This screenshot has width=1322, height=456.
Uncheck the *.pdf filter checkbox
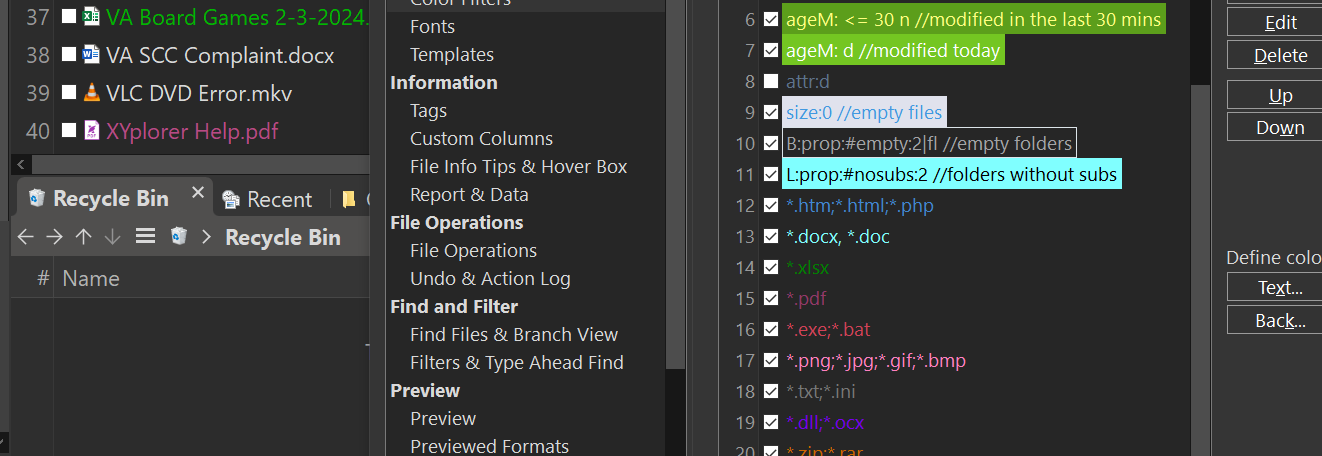coord(771,298)
